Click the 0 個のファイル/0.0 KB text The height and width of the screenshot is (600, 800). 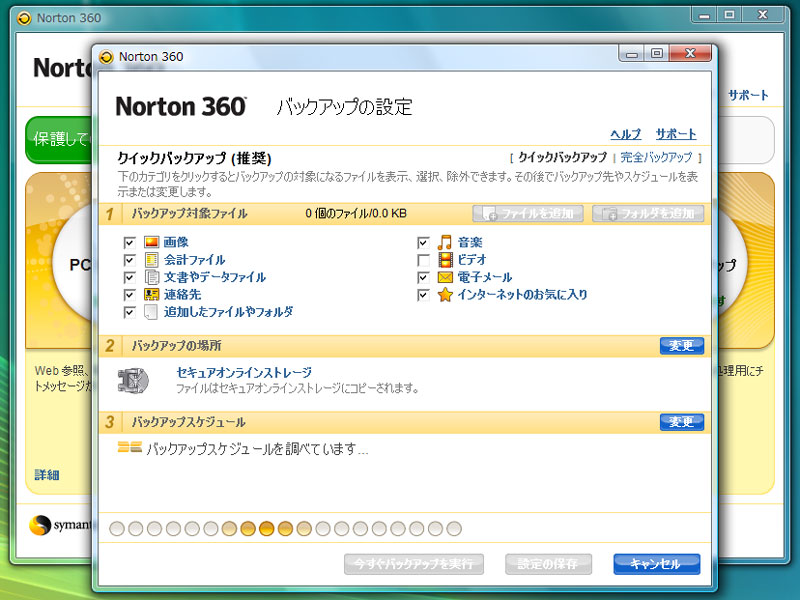(x=356, y=213)
